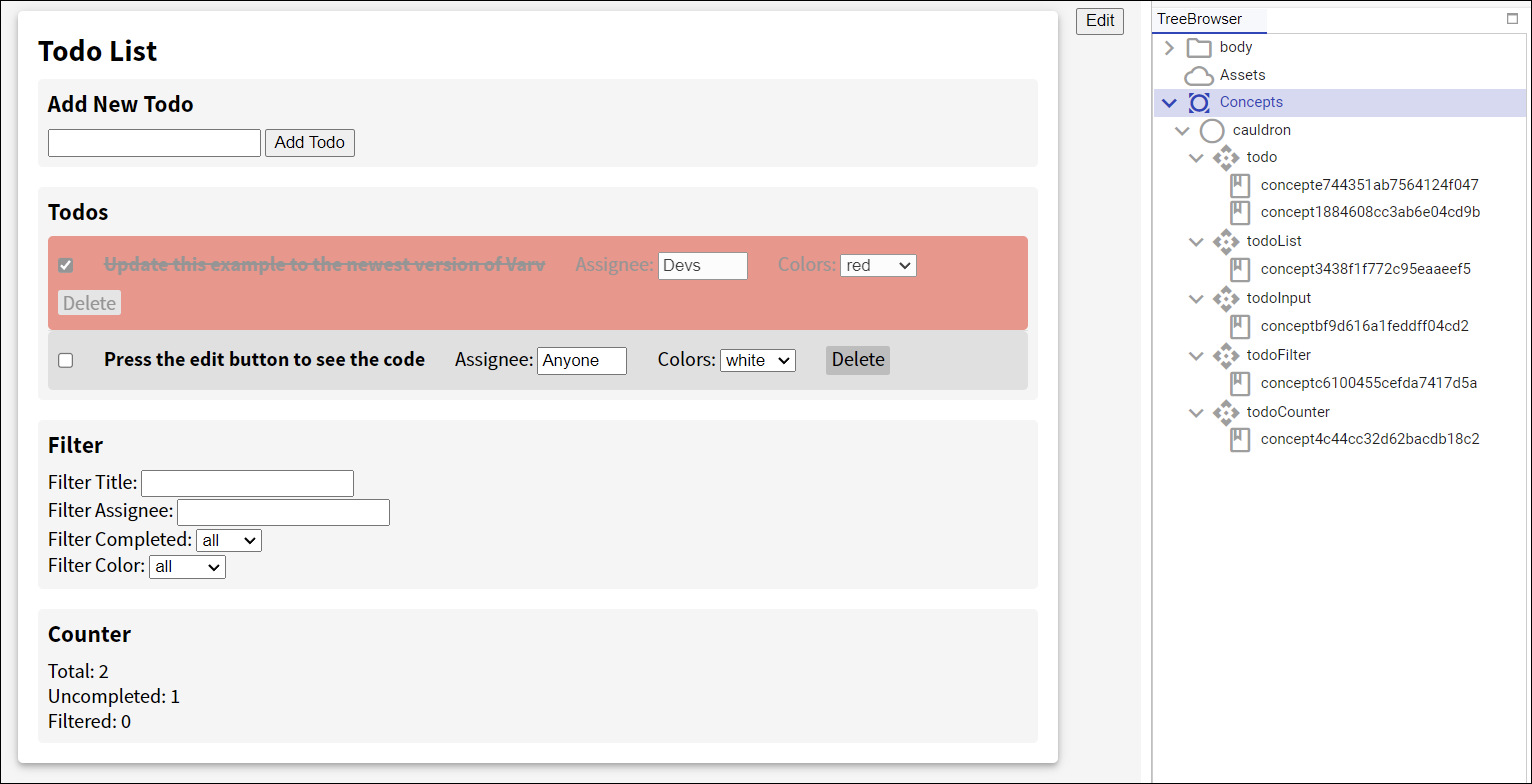The height and width of the screenshot is (784, 1532).
Task: Open Colors dropdown set to white
Action: click(757, 361)
